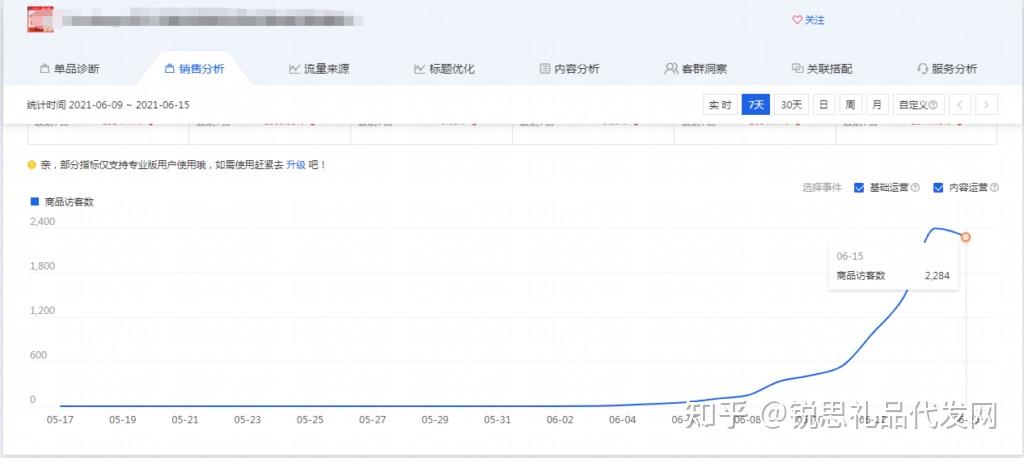Open the 自定义 date range picker
The height and width of the screenshot is (458, 1024).
point(918,105)
